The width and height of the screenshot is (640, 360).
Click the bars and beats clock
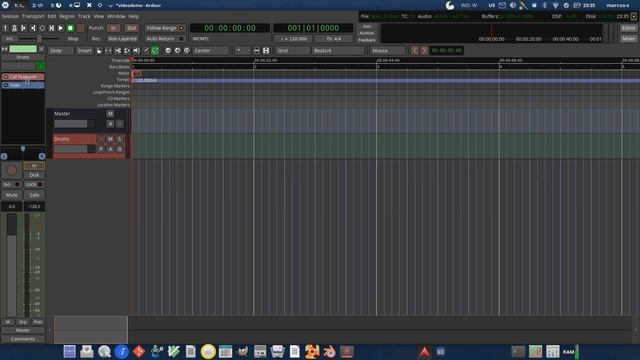pyautogui.click(x=313, y=28)
